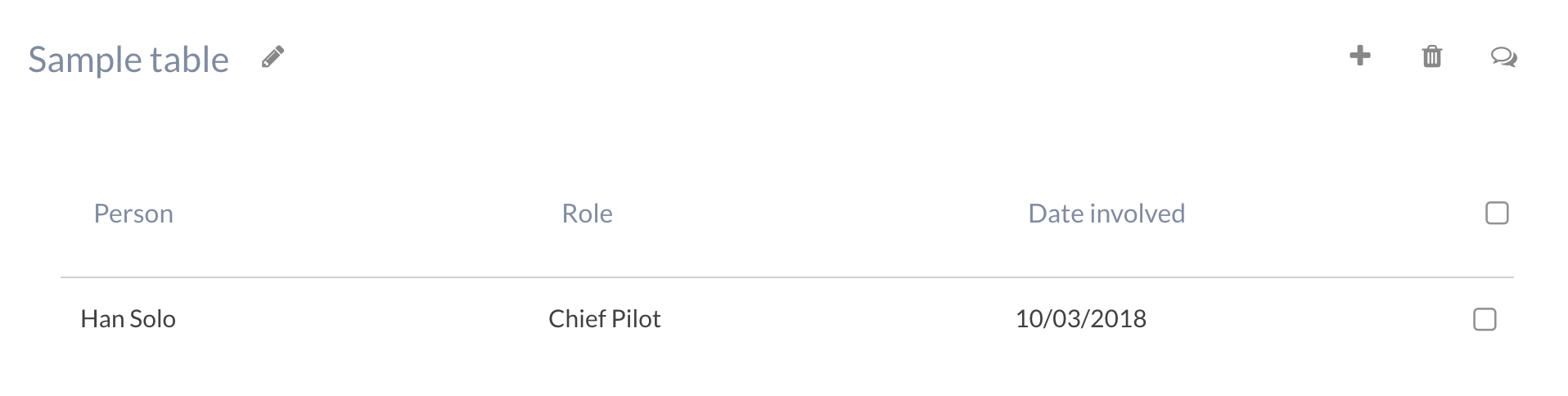The width and height of the screenshot is (1568, 396).
Task: Rename Sample table using the pencil
Action: coord(273,57)
